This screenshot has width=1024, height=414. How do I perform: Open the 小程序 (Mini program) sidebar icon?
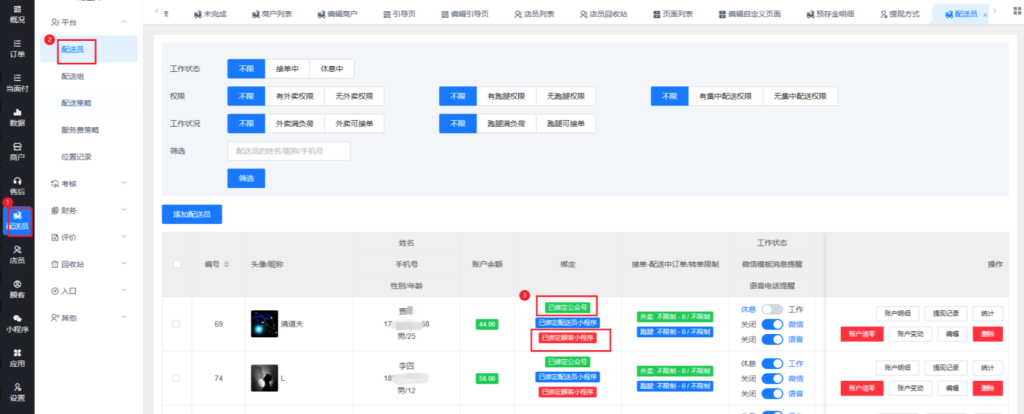pos(17,322)
